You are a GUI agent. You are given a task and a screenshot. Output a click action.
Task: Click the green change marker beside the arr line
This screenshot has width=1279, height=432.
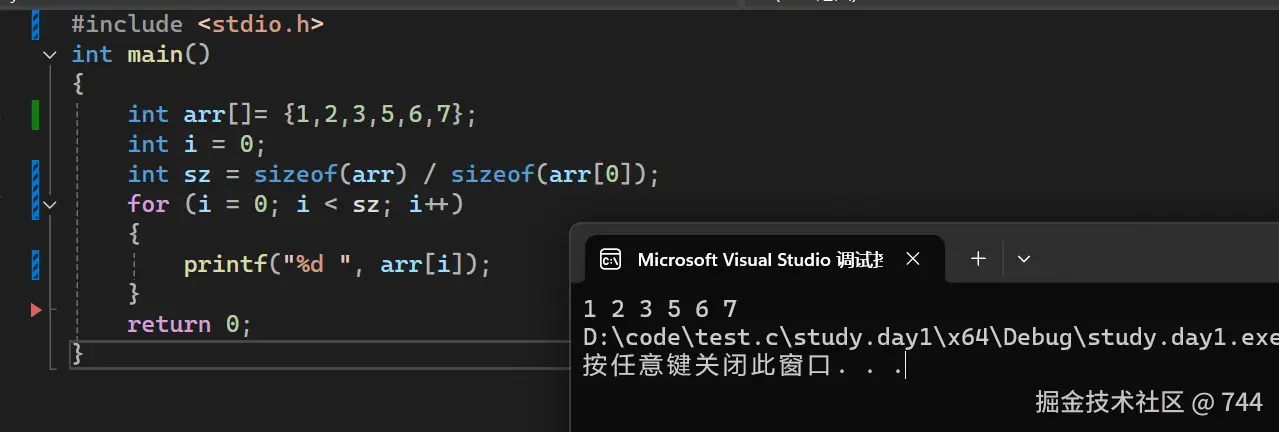[x=36, y=114]
